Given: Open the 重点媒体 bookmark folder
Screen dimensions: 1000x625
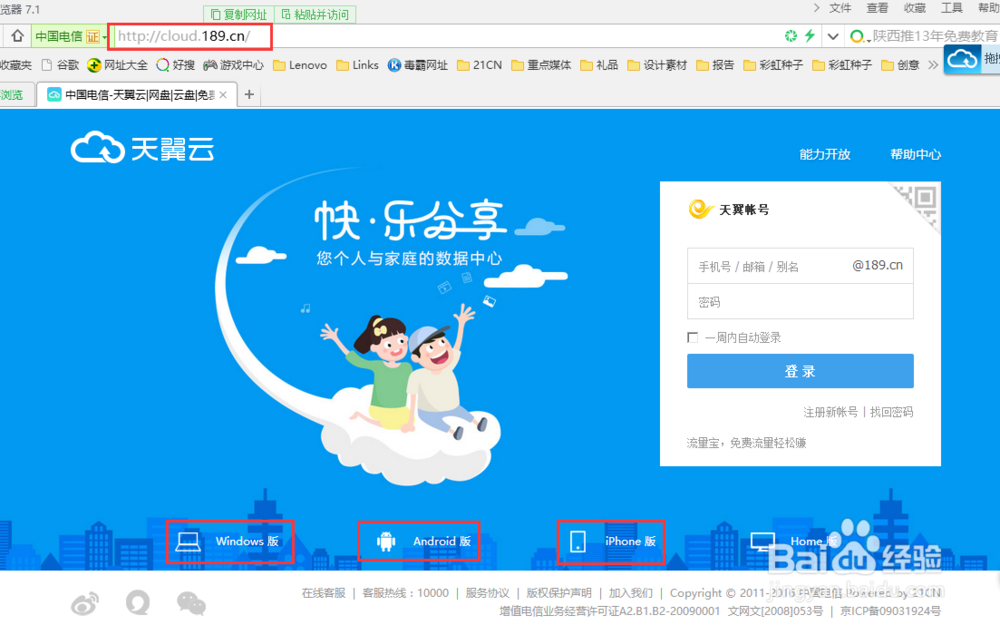Looking at the screenshot, I should tap(541, 65).
